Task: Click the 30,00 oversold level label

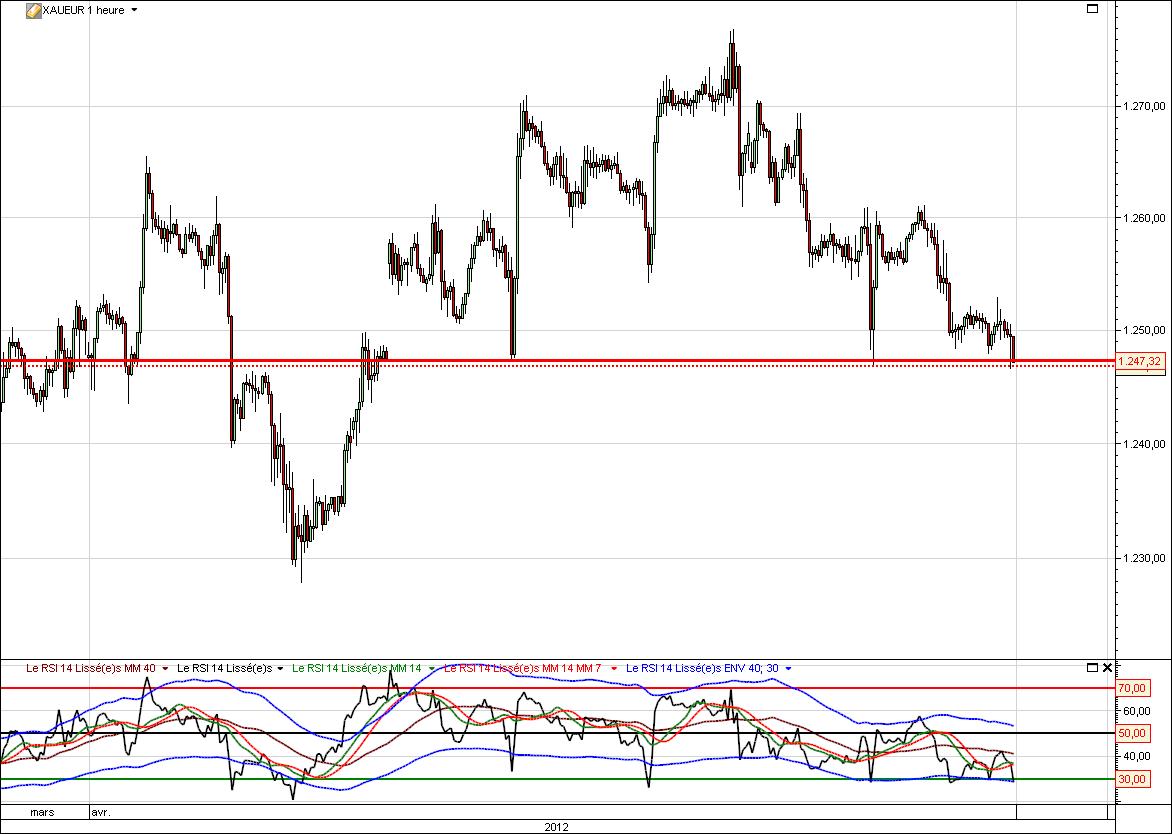Action: [x=1131, y=779]
